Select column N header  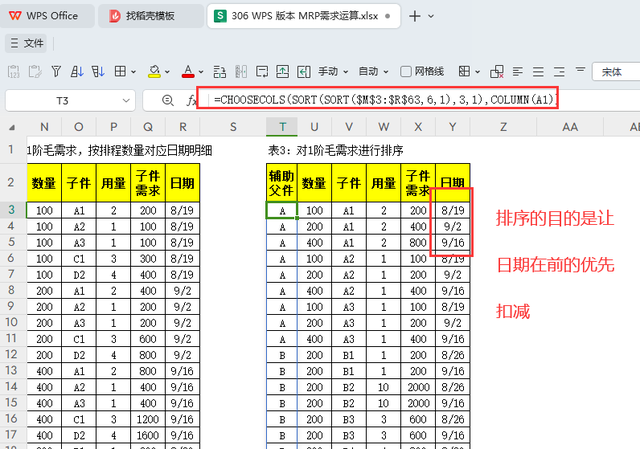pos(44,127)
